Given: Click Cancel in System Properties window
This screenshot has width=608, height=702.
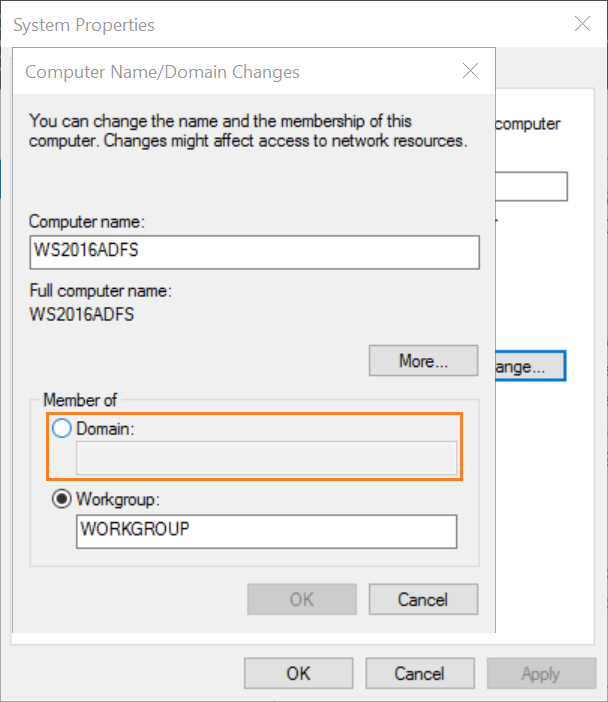Looking at the screenshot, I should 420,673.
